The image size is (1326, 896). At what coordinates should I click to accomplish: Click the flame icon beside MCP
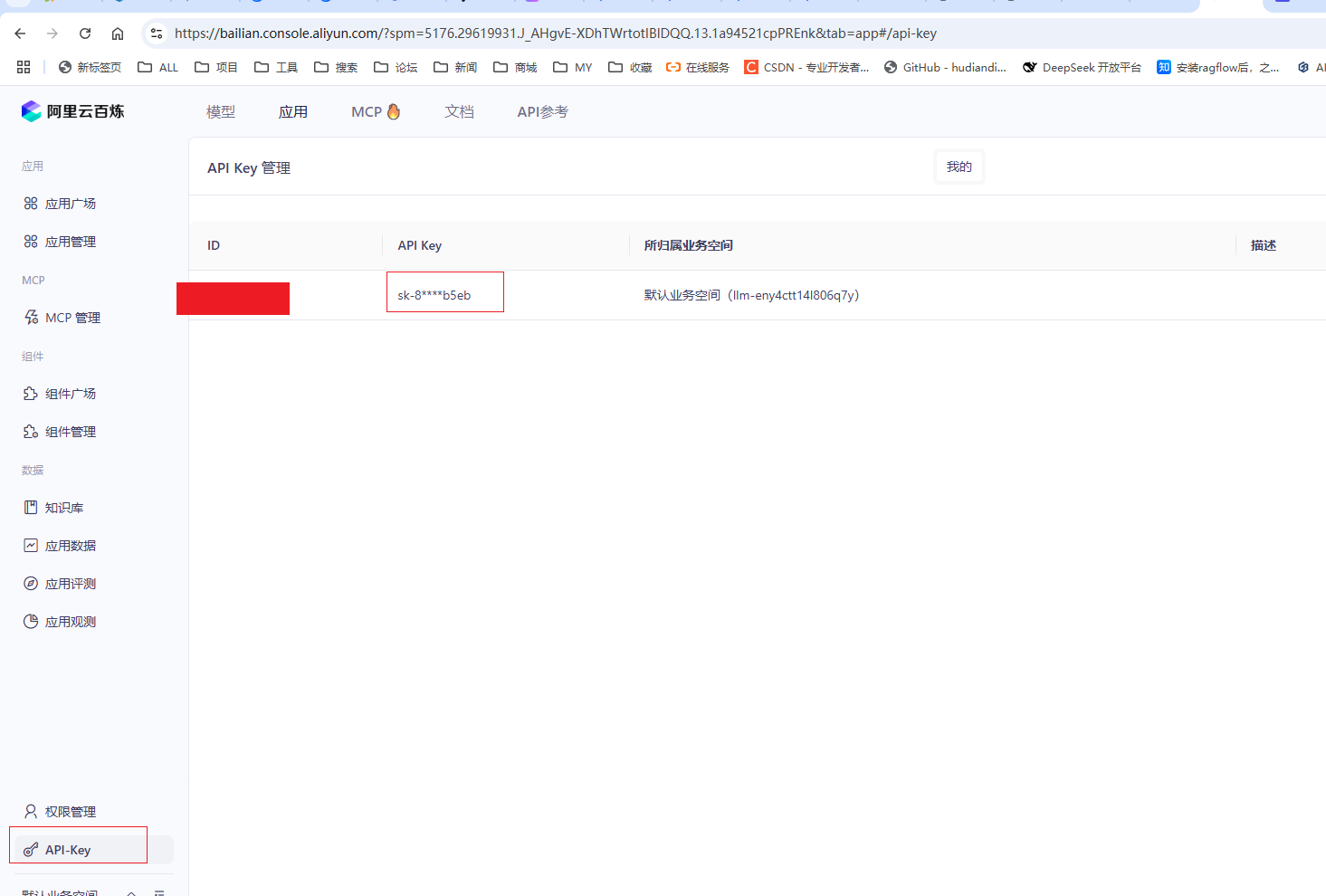394,111
